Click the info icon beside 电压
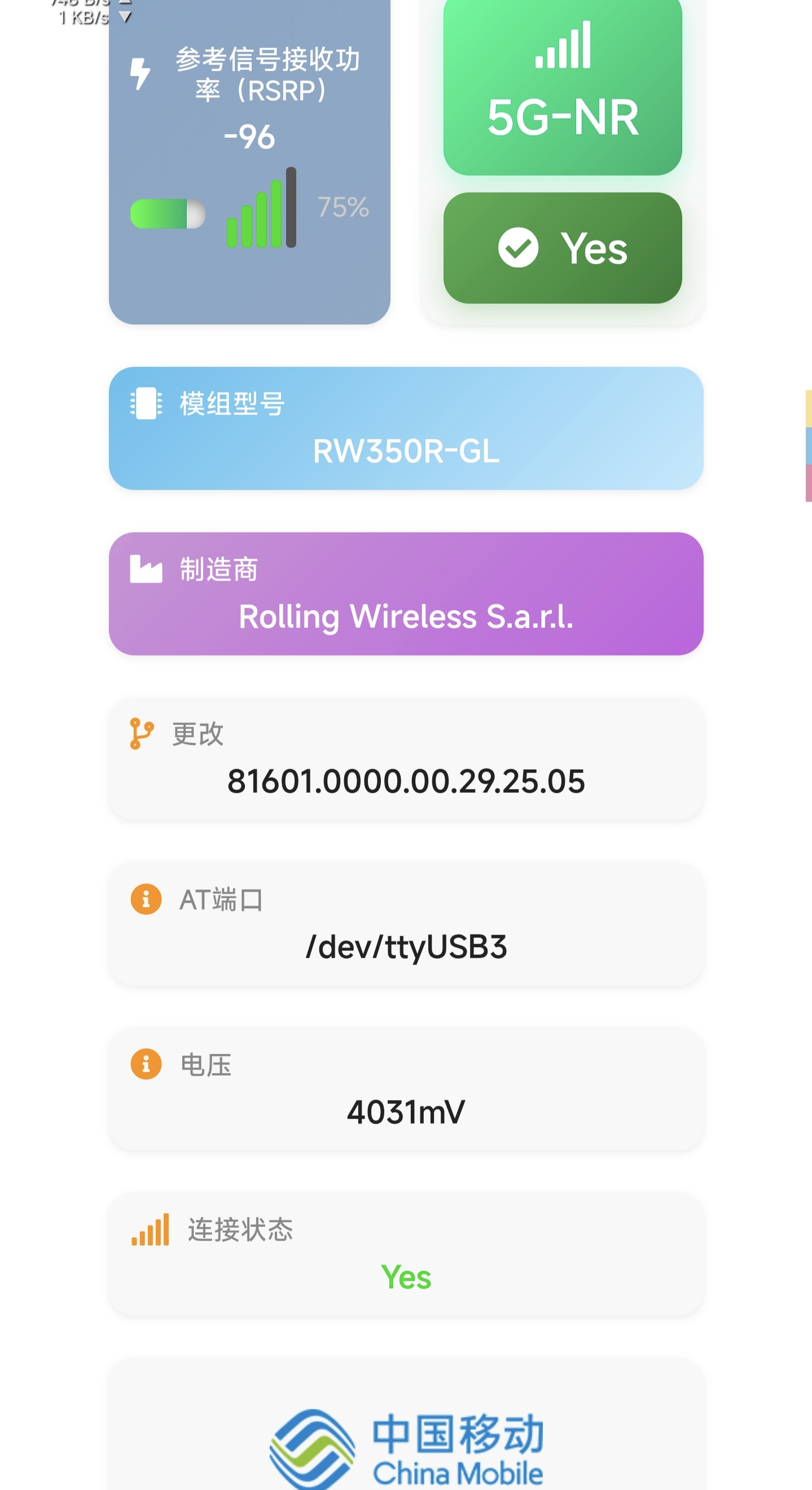This screenshot has height=1490, width=812. coord(146,1064)
